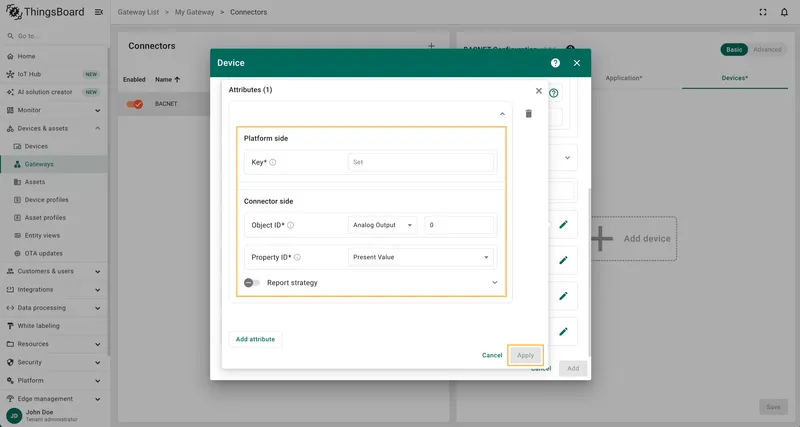The image size is (800, 427).
Task: Click the Apply button
Action: click(525, 355)
